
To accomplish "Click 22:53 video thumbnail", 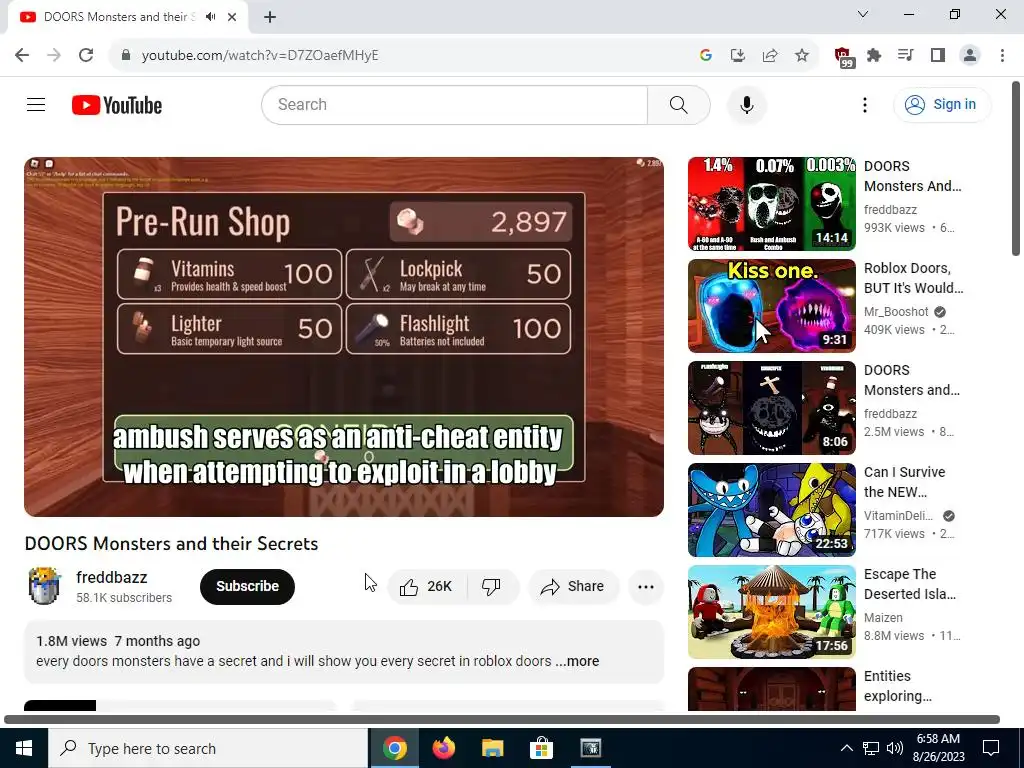I will (771, 510).
